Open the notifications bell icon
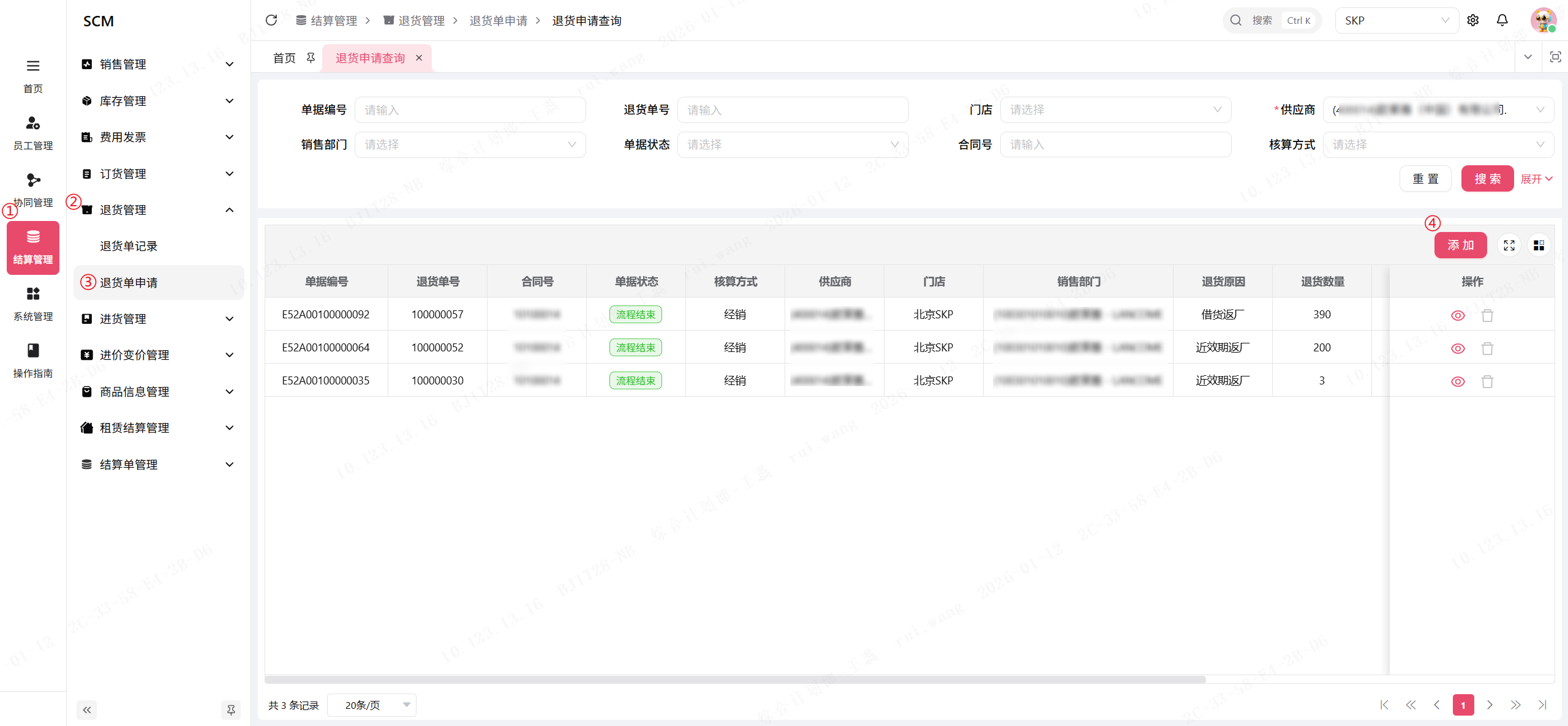Image resolution: width=1568 pixels, height=726 pixels. [x=1502, y=20]
